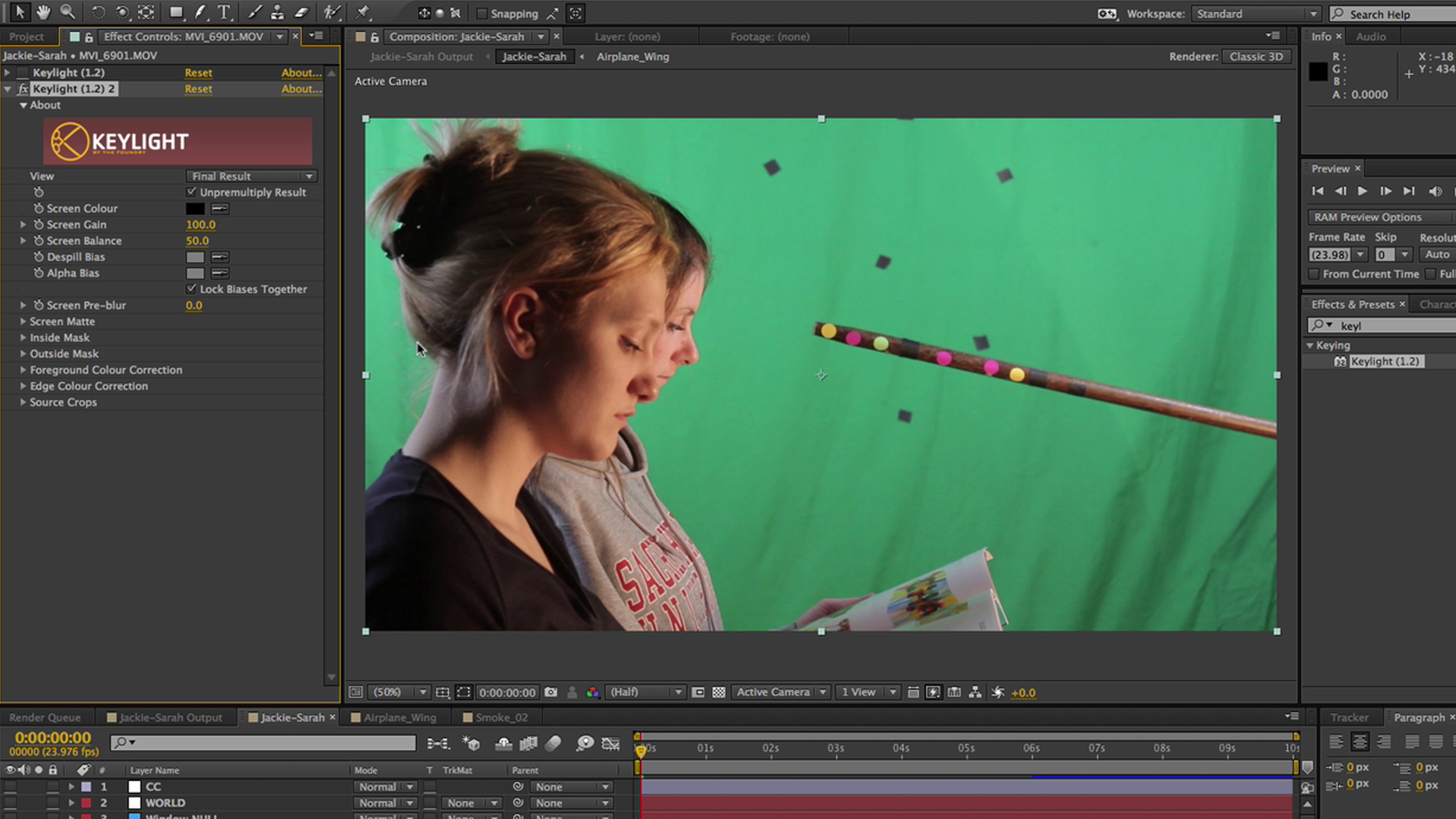Open the Workspace Standard dropdown

(x=1256, y=14)
